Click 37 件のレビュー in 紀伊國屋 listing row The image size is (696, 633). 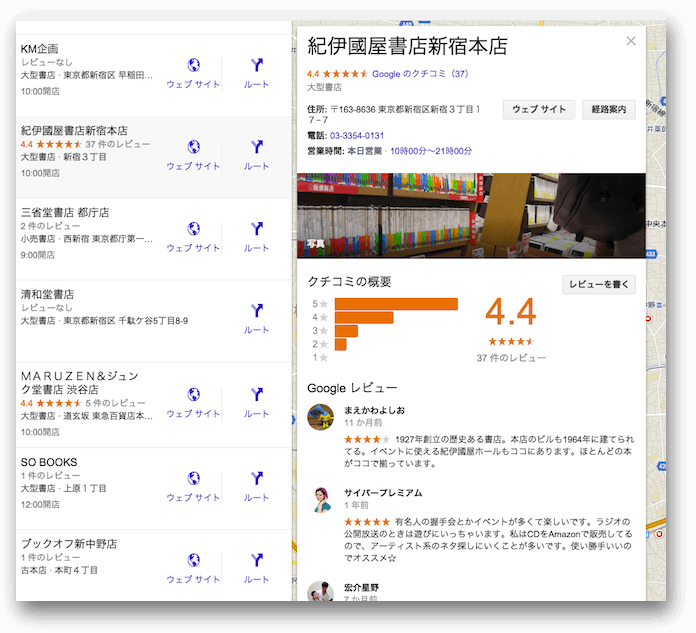point(118,144)
